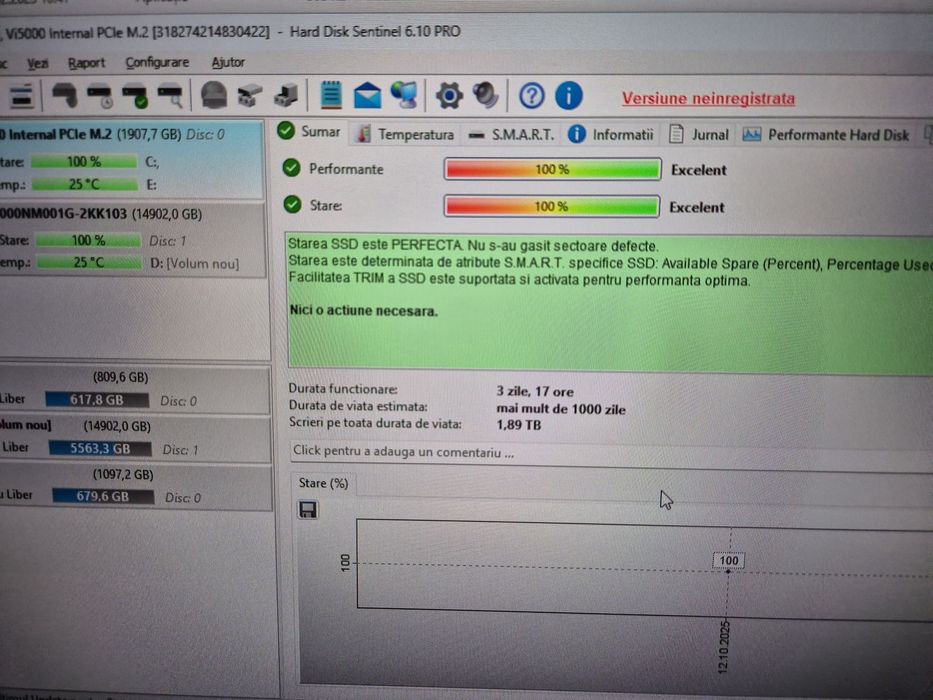Click the disk with blocks icon
Image resolution: width=933 pixels, height=700 pixels.
[x=250, y=95]
